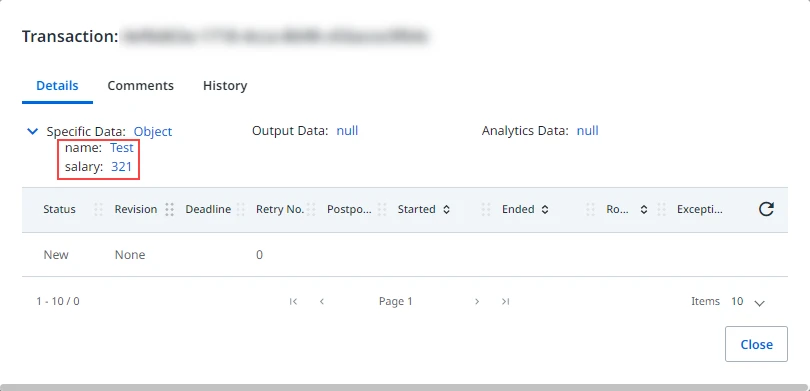Viewport: 810px width, 391px height.
Task: Go to next page of results
Action: [x=477, y=302]
